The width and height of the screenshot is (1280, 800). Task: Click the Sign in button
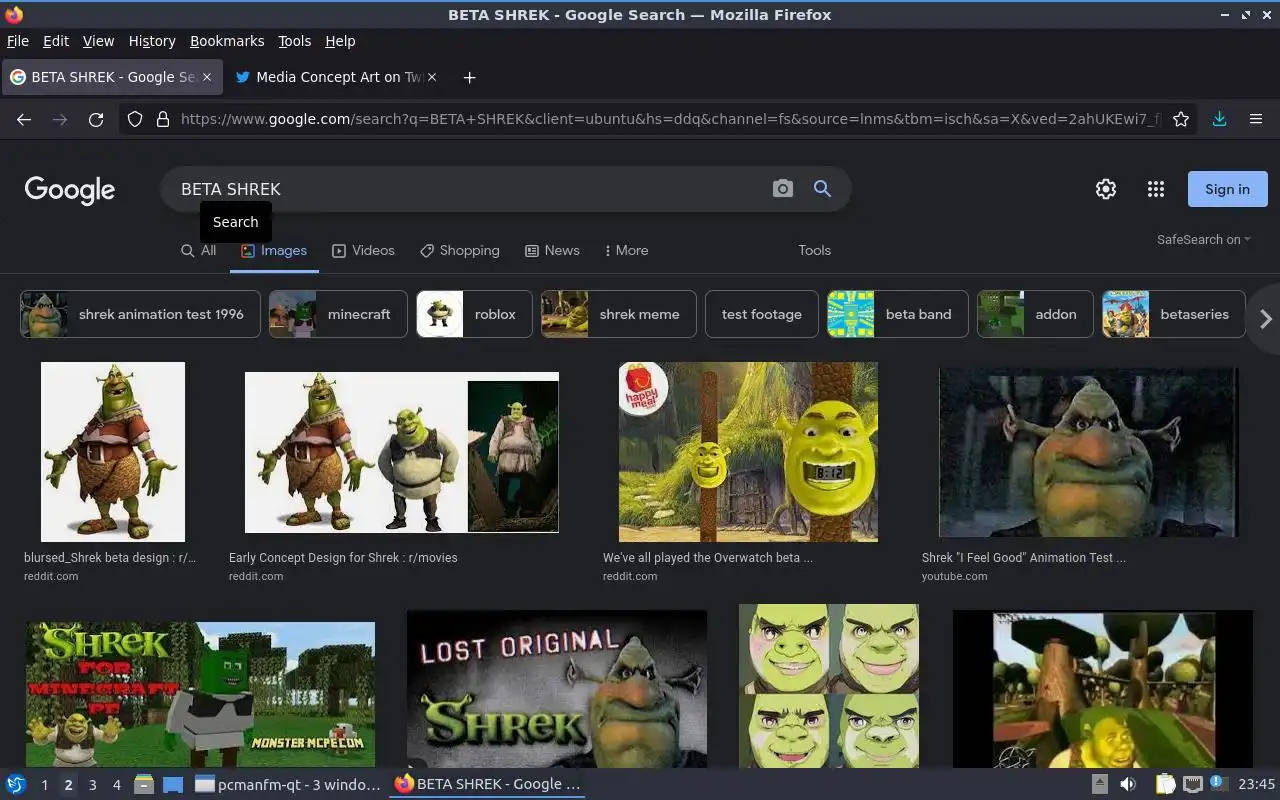click(1227, 189)
